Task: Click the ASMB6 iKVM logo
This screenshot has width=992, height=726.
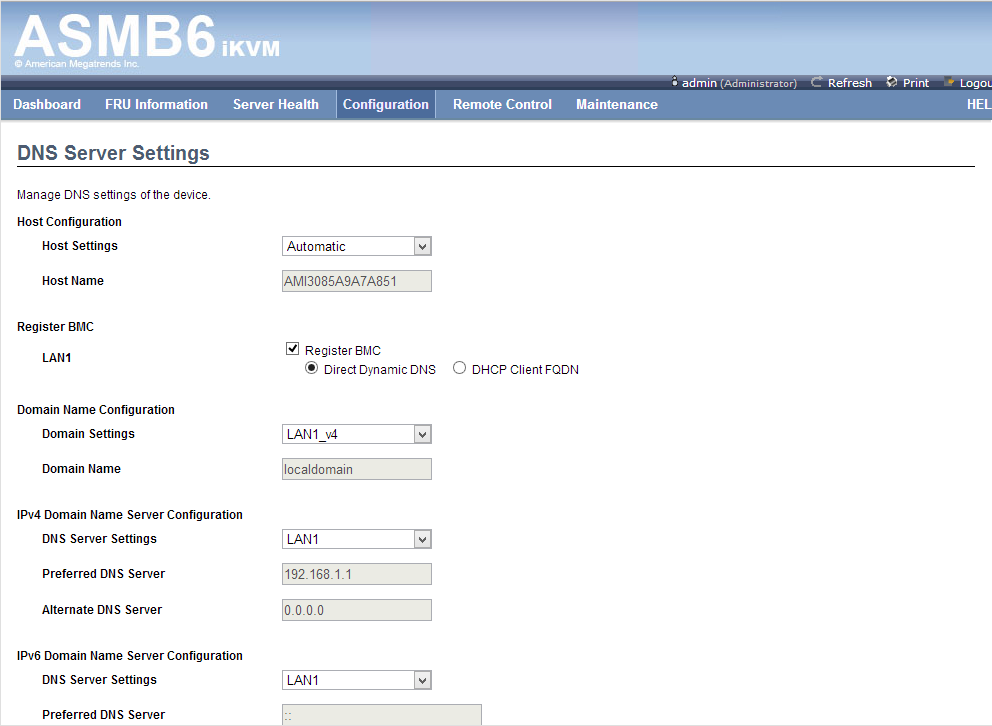Action: pos(147,37)
